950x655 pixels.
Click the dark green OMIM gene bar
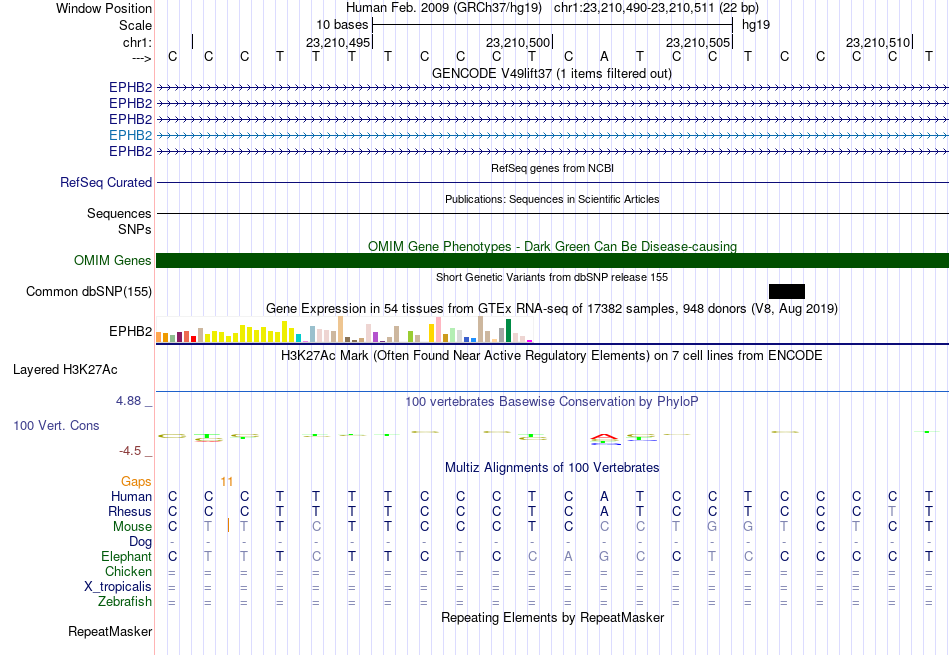tap(552, 261)
